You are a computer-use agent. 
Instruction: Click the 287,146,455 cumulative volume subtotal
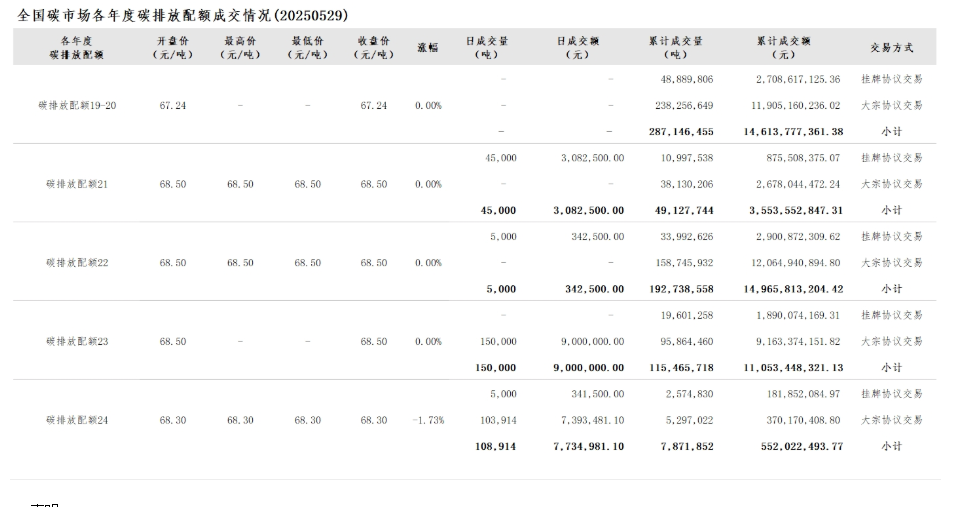[x=681, y=131]
